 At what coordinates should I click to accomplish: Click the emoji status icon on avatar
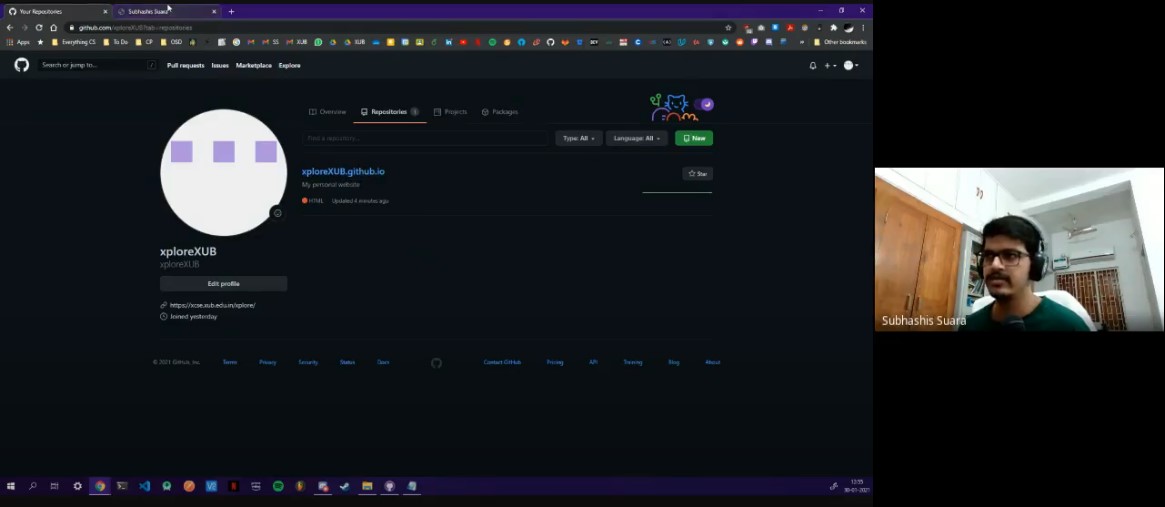coord(277,213)
